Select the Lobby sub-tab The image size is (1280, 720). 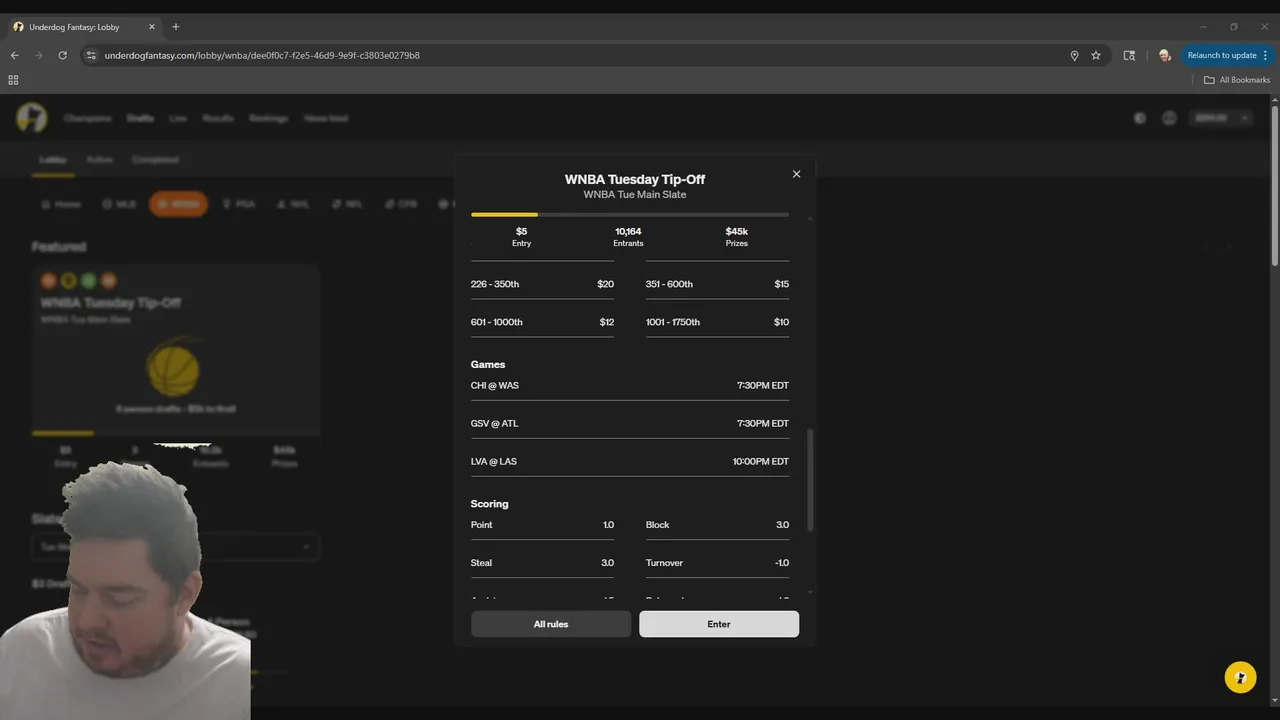[53, 159]
